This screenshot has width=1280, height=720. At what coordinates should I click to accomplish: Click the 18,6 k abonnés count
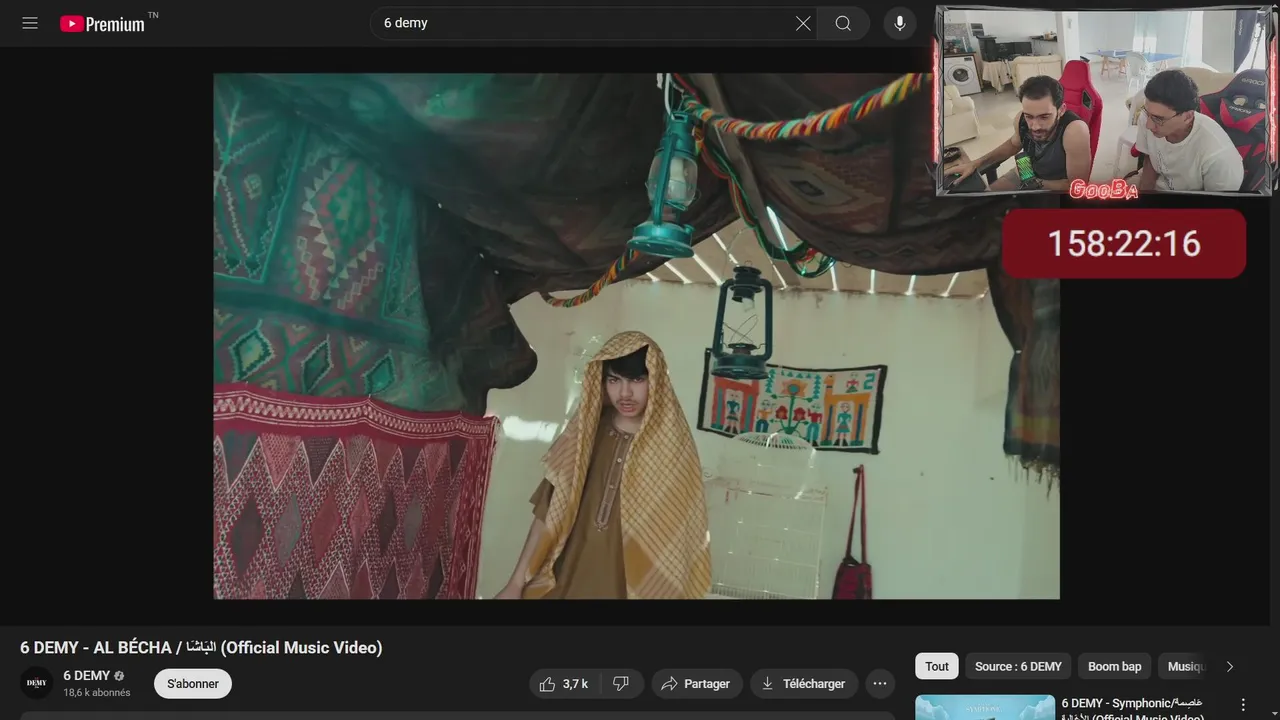click(x=97, y=693)
